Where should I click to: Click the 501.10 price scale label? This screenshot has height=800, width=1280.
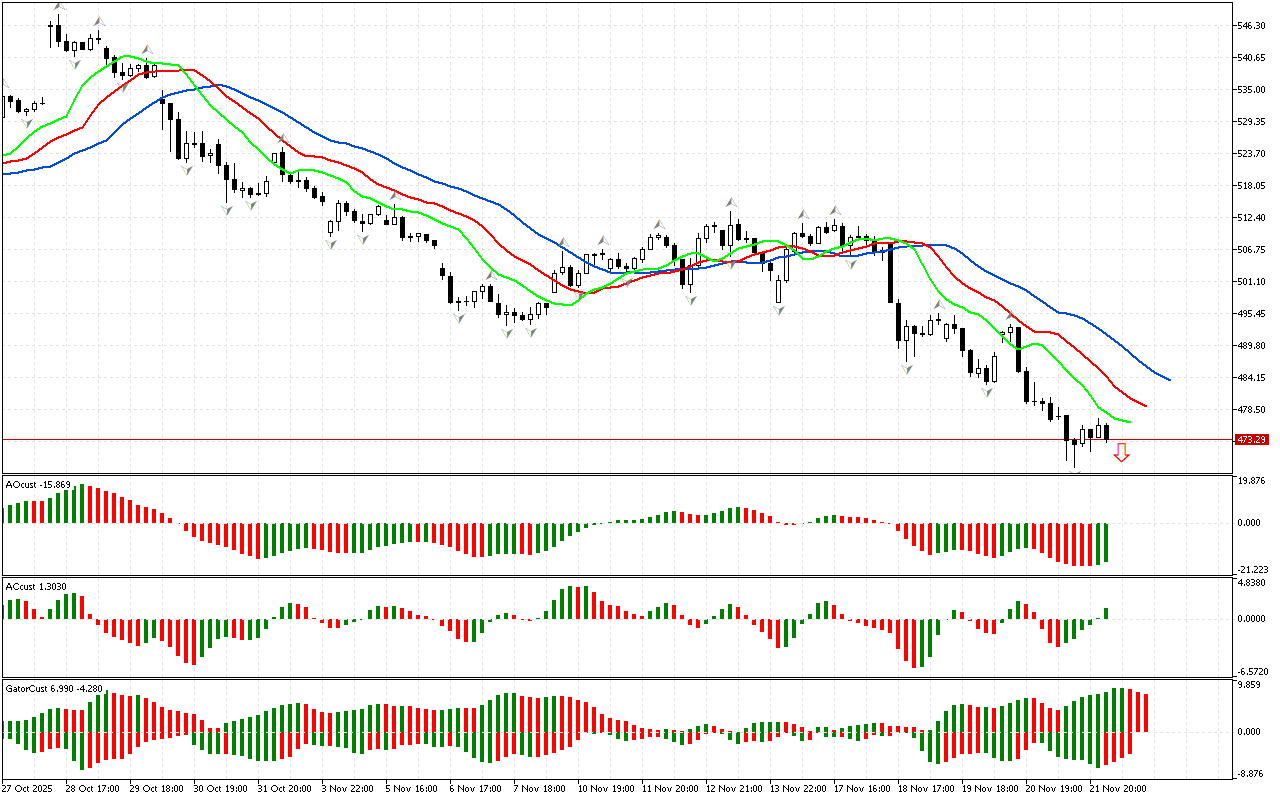pos(1252,282)
